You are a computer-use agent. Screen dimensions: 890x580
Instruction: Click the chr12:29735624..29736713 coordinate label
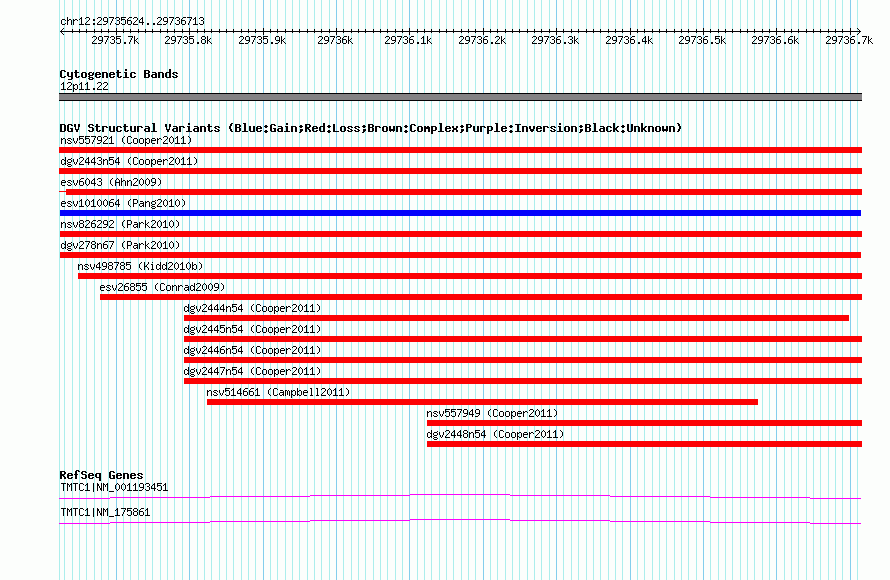click(x=132, y=21)
